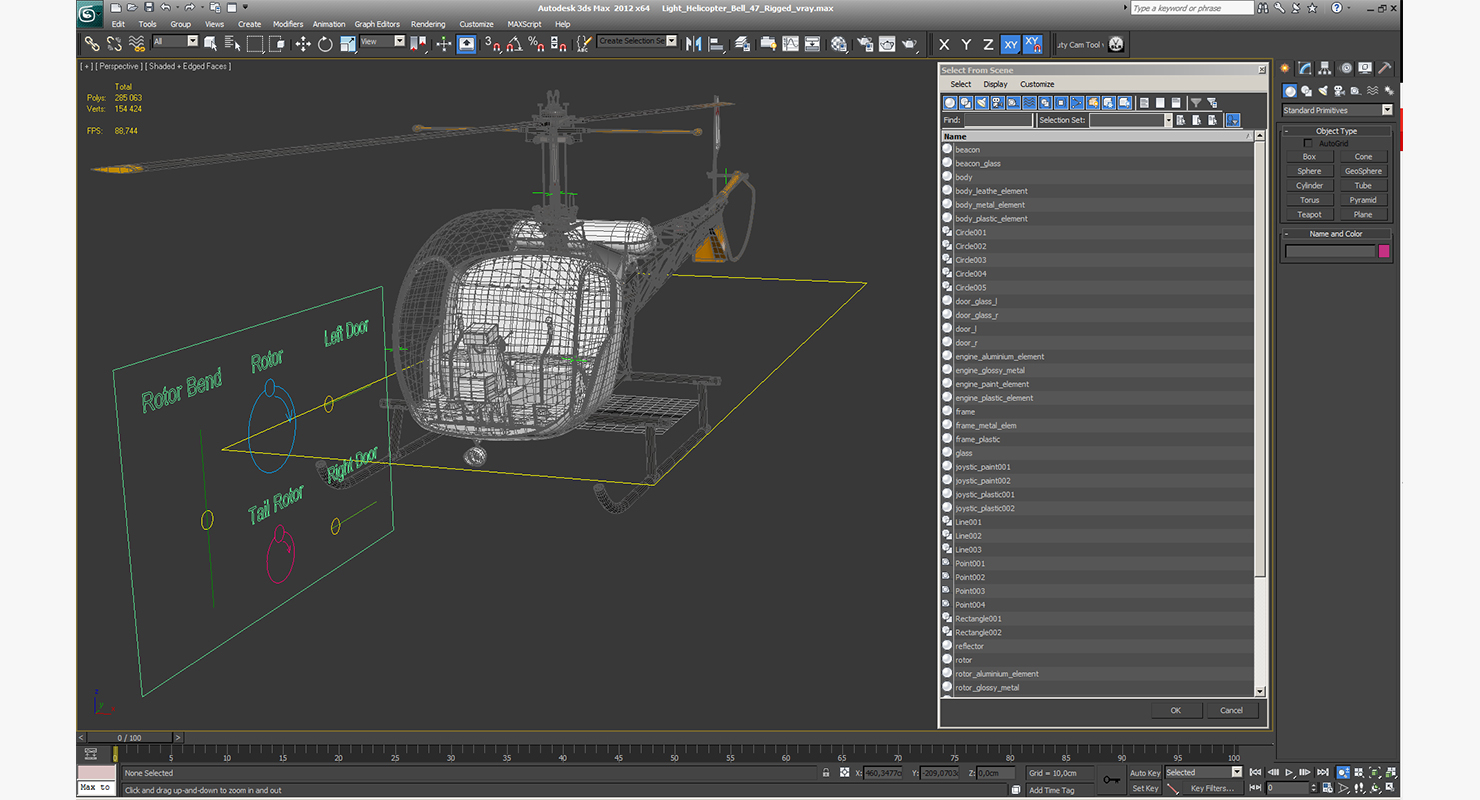The image size is (1480, 800).
Task: Toggle 3D Snaps in toolbar
Action: pos(491,44)
